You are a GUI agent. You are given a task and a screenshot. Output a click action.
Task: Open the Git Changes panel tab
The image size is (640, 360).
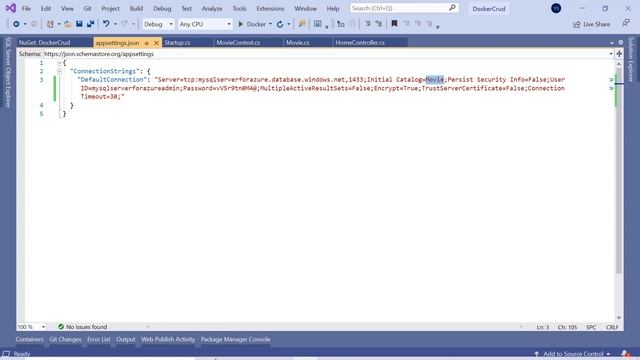tap(65, 339)
